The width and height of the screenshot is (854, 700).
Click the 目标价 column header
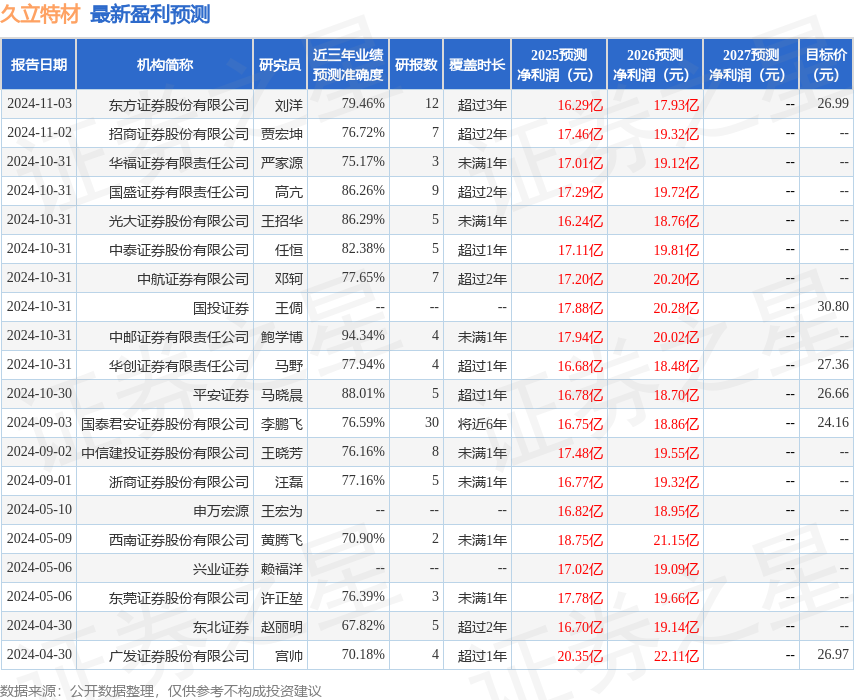pos(826,64)
